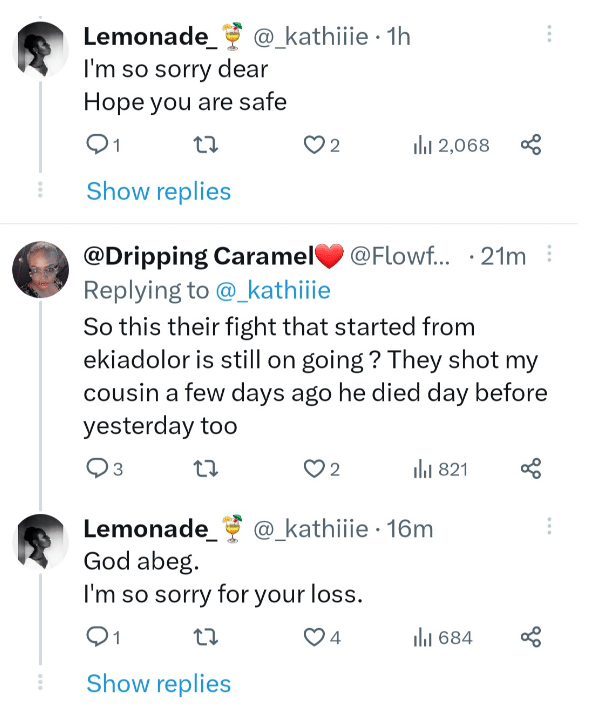This screenshot has width=602, height=708.
Task: Retweet the Dripping Caramel tweet about ekiadolor
Action: point(203,468)
